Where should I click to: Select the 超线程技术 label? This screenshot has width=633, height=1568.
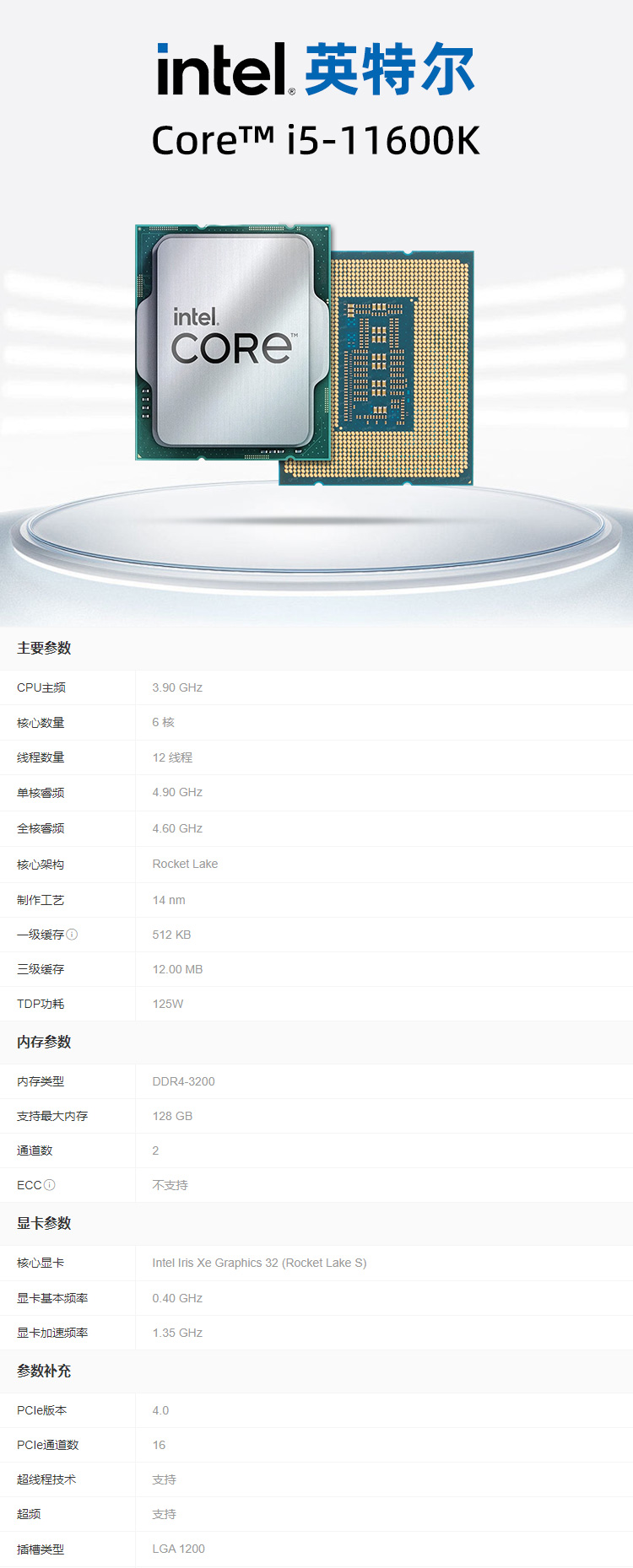tap(46, 1479)
